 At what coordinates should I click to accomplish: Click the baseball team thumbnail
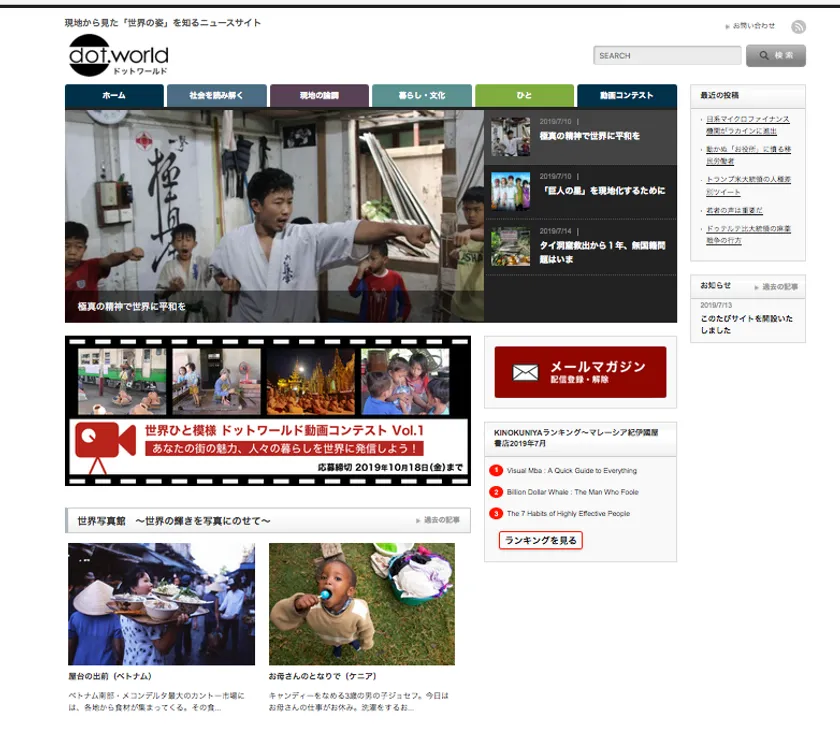pyautogui.click(x=511, y=191)
